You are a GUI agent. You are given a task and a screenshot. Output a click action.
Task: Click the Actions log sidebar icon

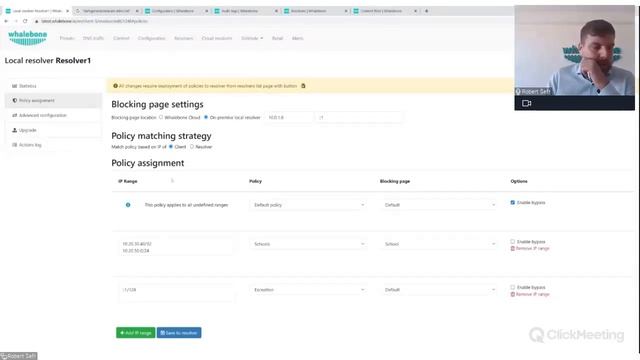(x=14, y=145)
